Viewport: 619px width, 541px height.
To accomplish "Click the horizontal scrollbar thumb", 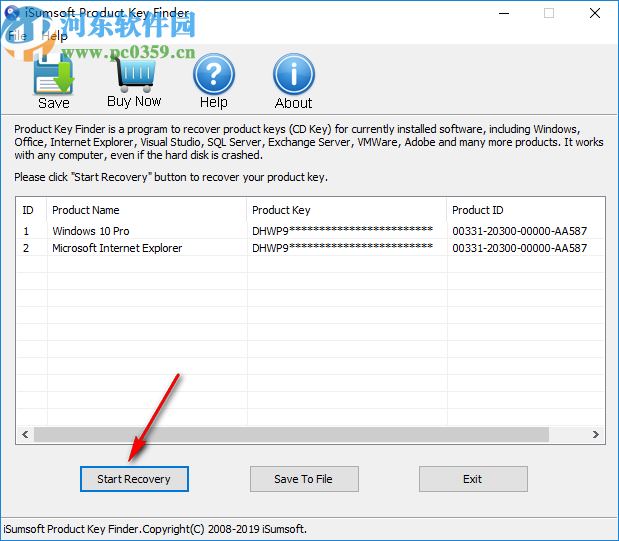I will 291,434.
